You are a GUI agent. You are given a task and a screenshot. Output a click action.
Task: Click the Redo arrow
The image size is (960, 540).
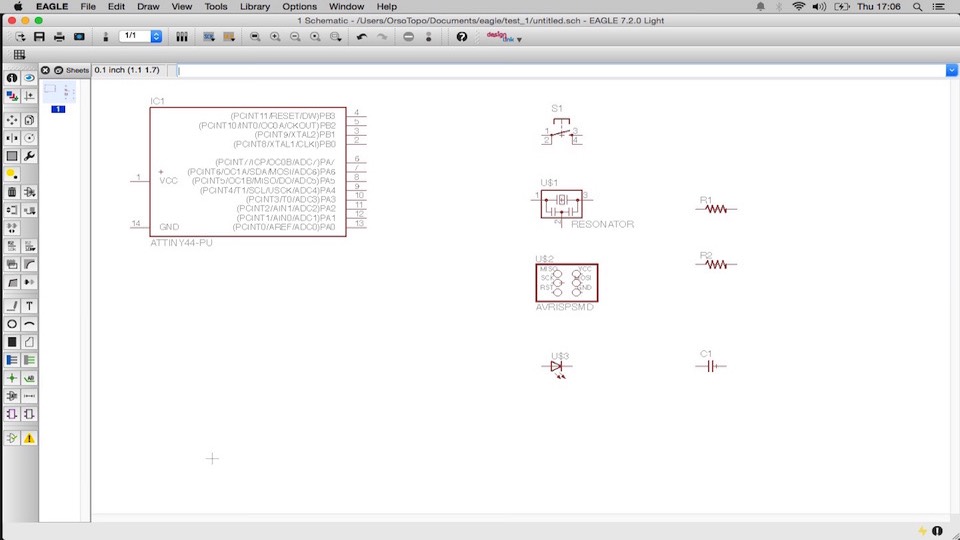click(382, 37)
